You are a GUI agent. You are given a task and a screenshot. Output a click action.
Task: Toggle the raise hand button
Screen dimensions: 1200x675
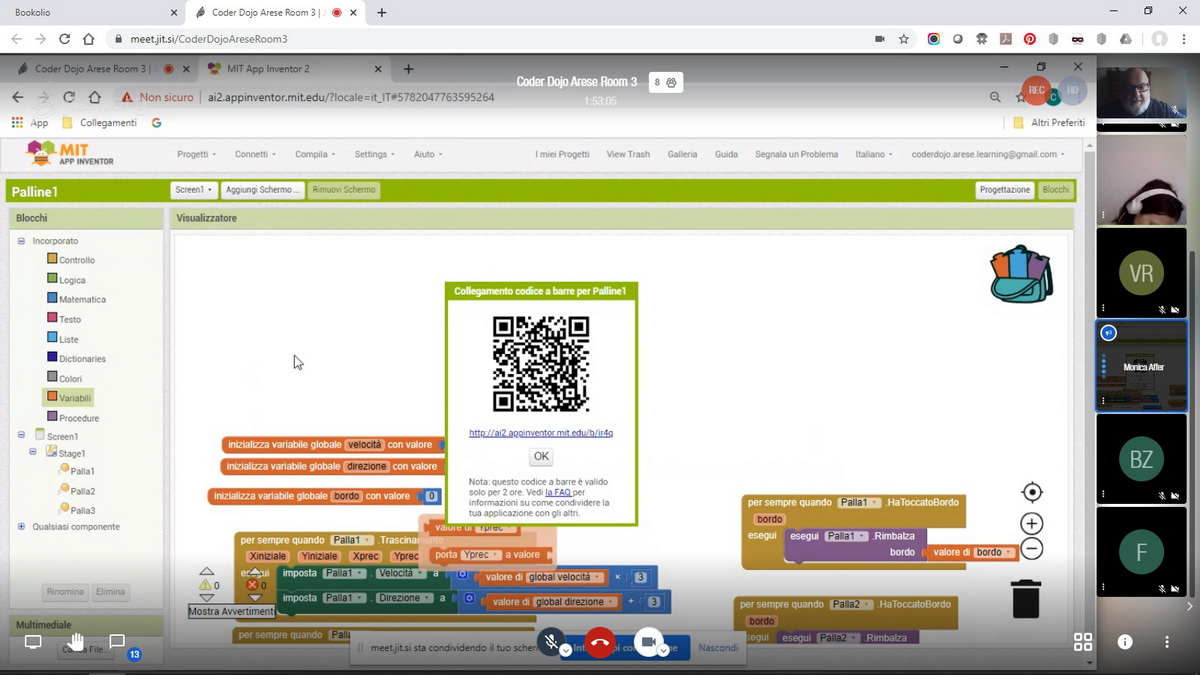tap(76, 641)
